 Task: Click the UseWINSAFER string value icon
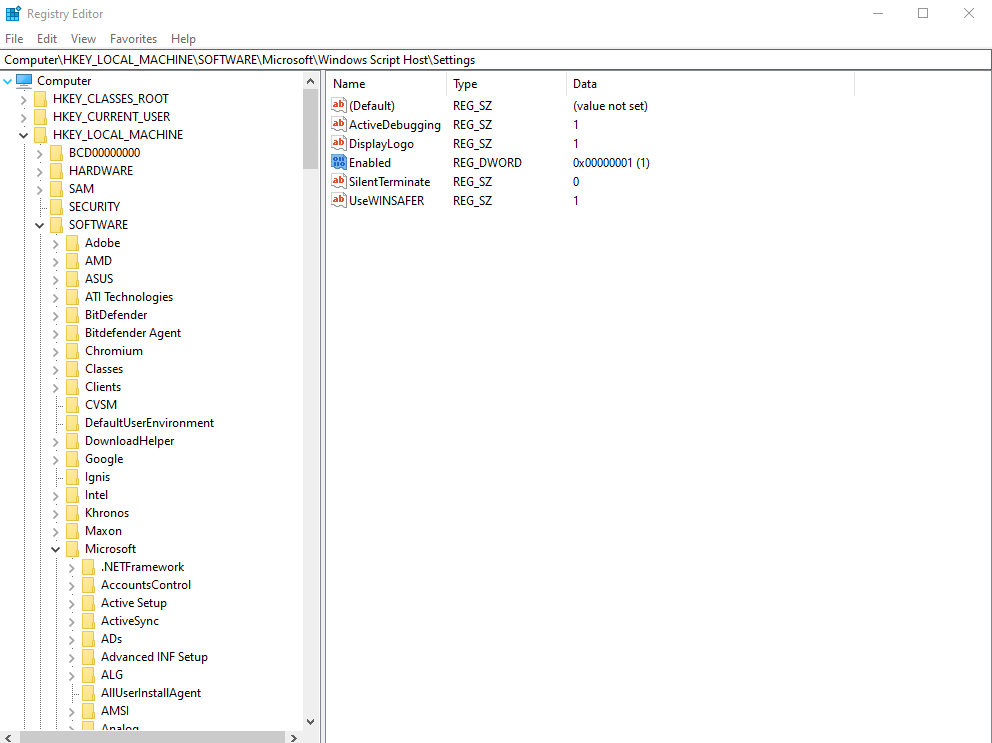[339, 201]
